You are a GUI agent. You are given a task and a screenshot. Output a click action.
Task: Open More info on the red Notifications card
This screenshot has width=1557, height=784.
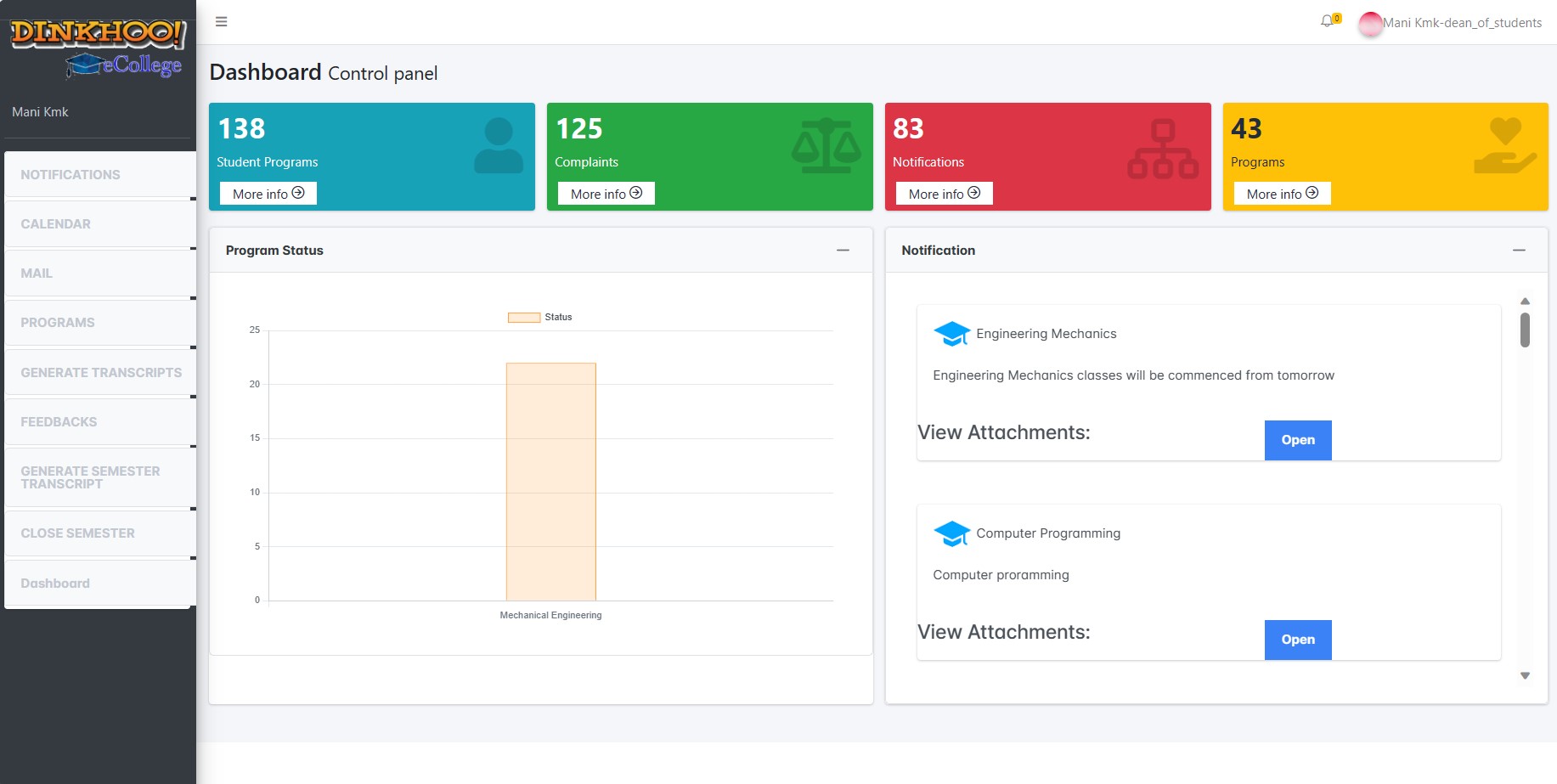click(x=945, y=194)
